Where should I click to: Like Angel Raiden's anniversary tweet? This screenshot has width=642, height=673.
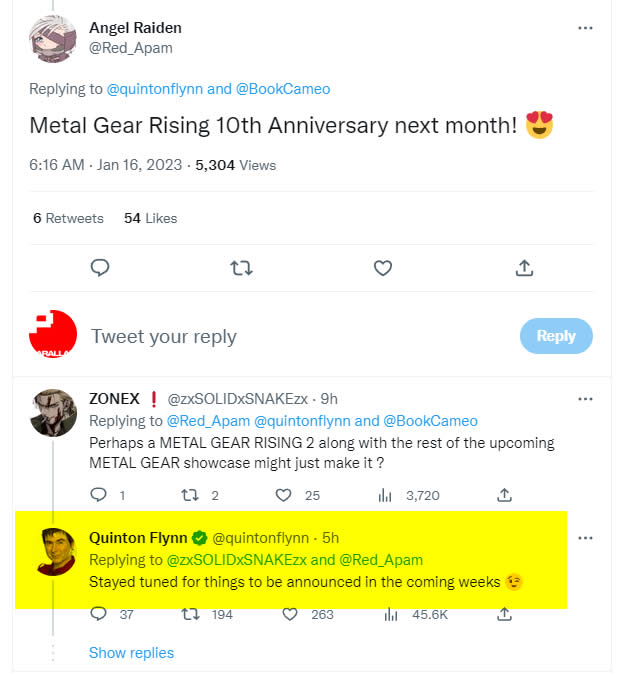click(x=382, y=268)
